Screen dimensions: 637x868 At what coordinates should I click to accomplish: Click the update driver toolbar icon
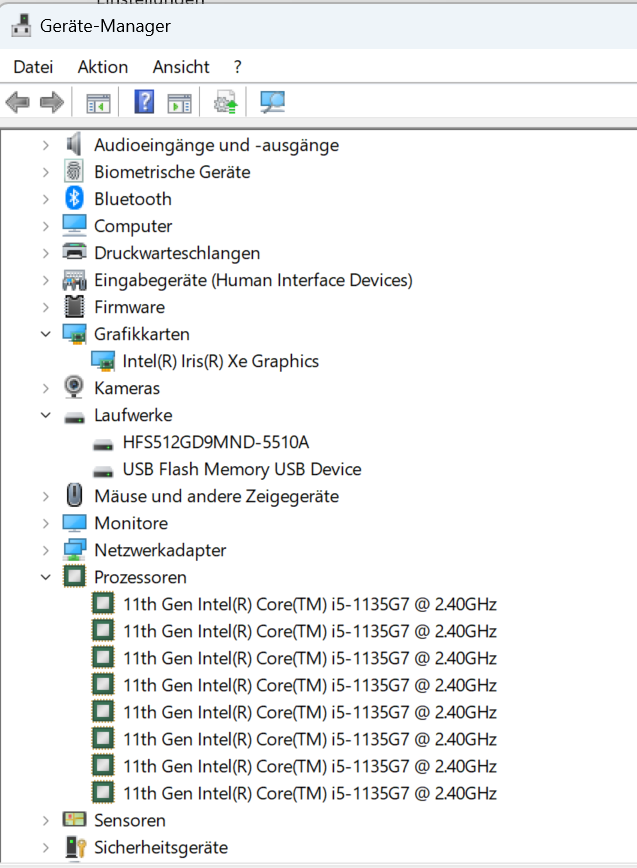pyautogui.click(x=226, y=102)
